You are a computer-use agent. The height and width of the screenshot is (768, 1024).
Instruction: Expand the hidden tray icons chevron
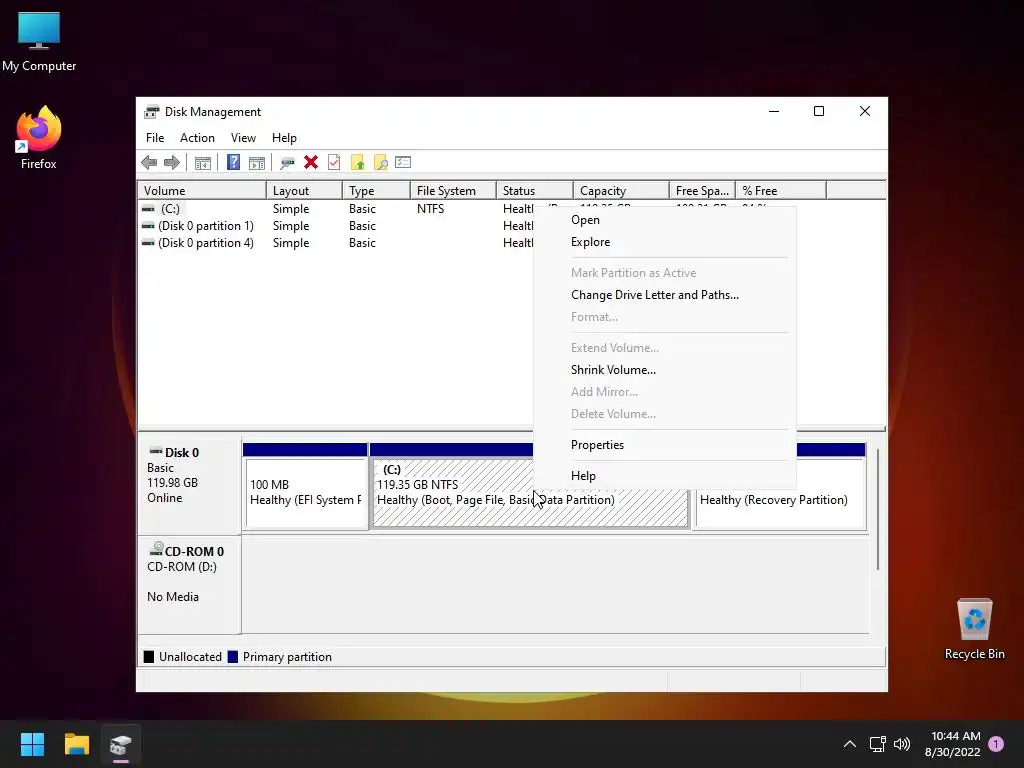coord(850,744)
